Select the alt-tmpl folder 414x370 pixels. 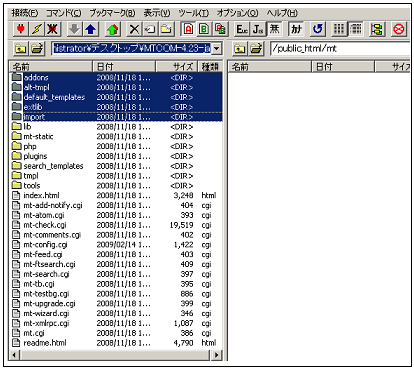click(116, 87)
